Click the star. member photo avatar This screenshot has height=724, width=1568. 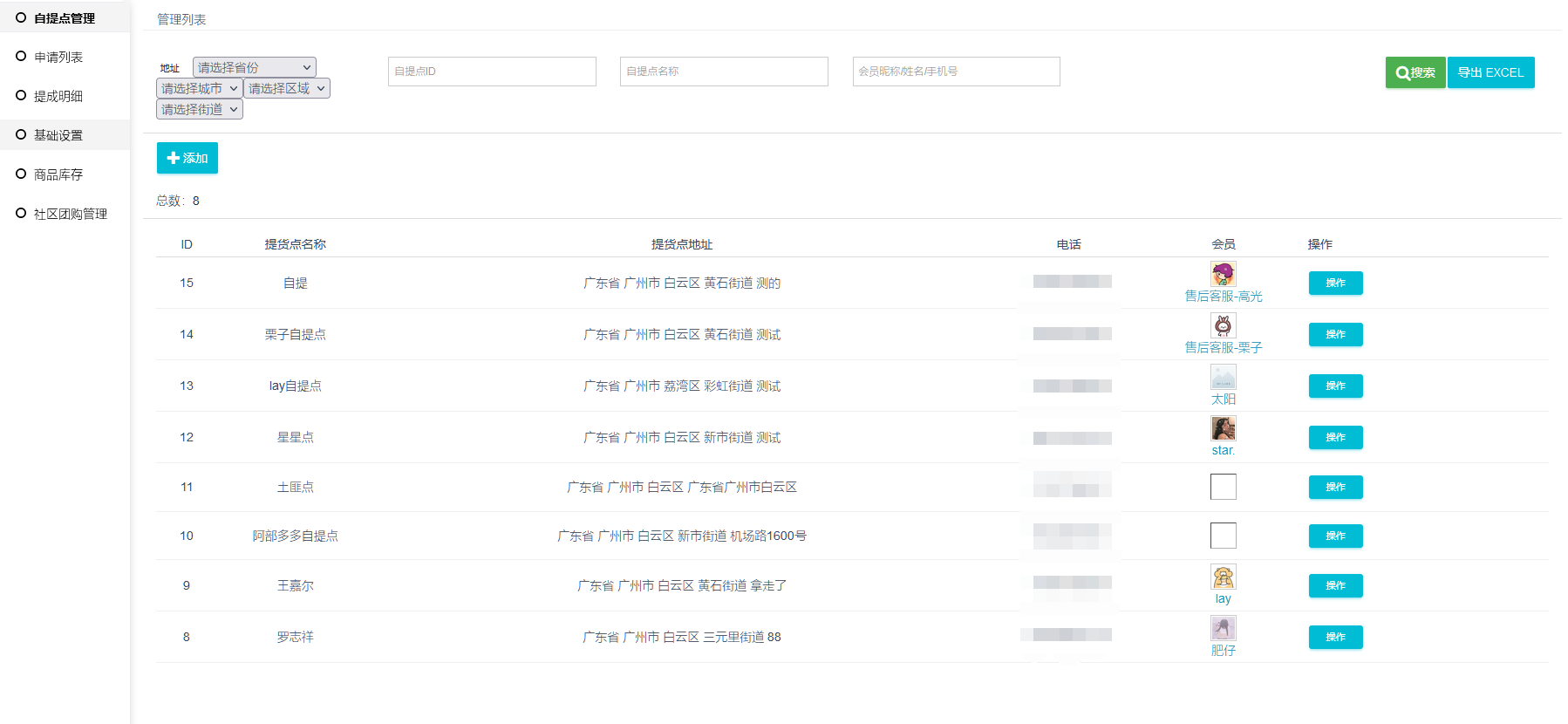(1223, 428)
